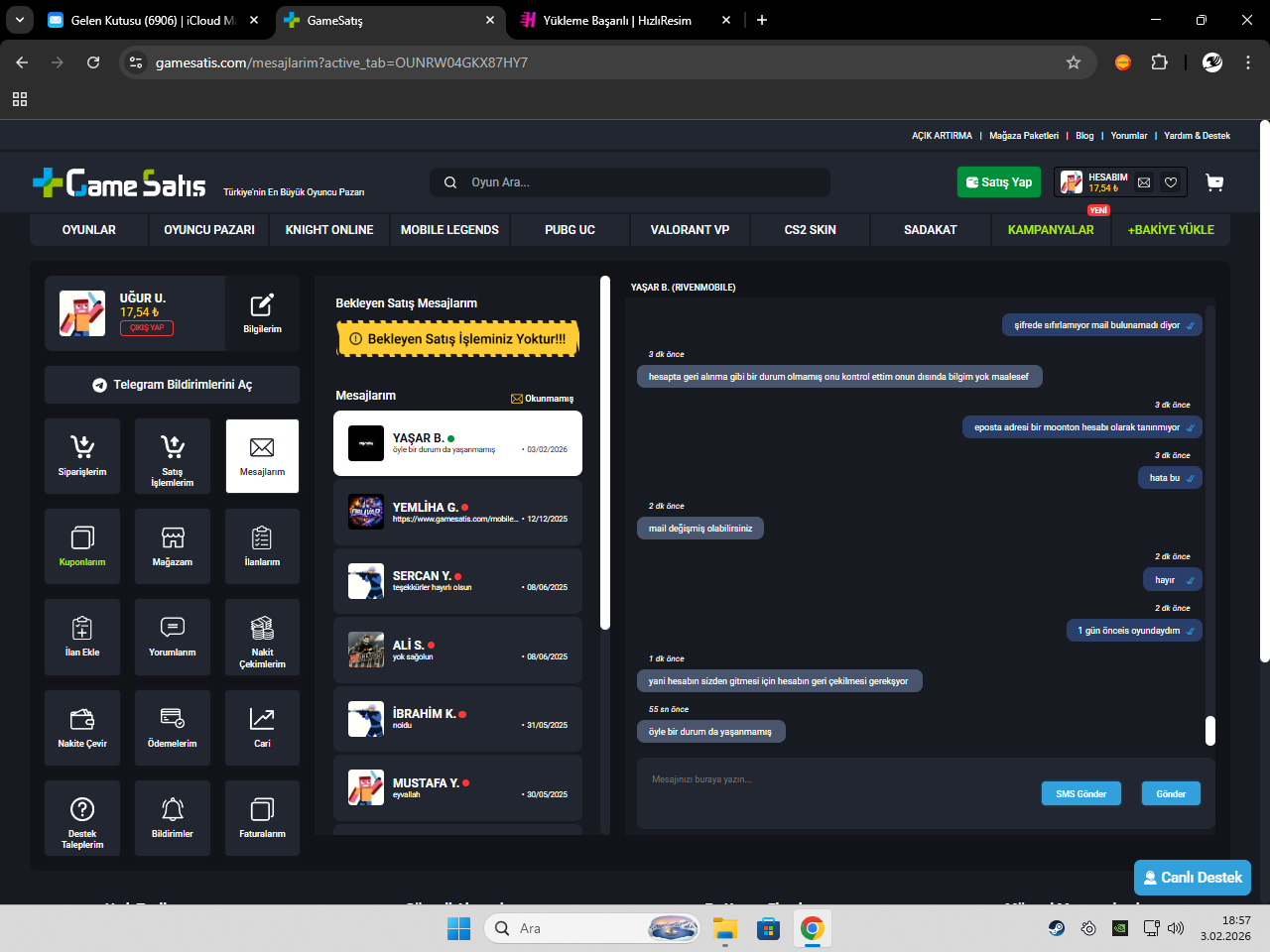Viewport: 1270px width, 952px height.
Task: Click the envelope icon beside HESABIM
Action: pos(1144,182)
